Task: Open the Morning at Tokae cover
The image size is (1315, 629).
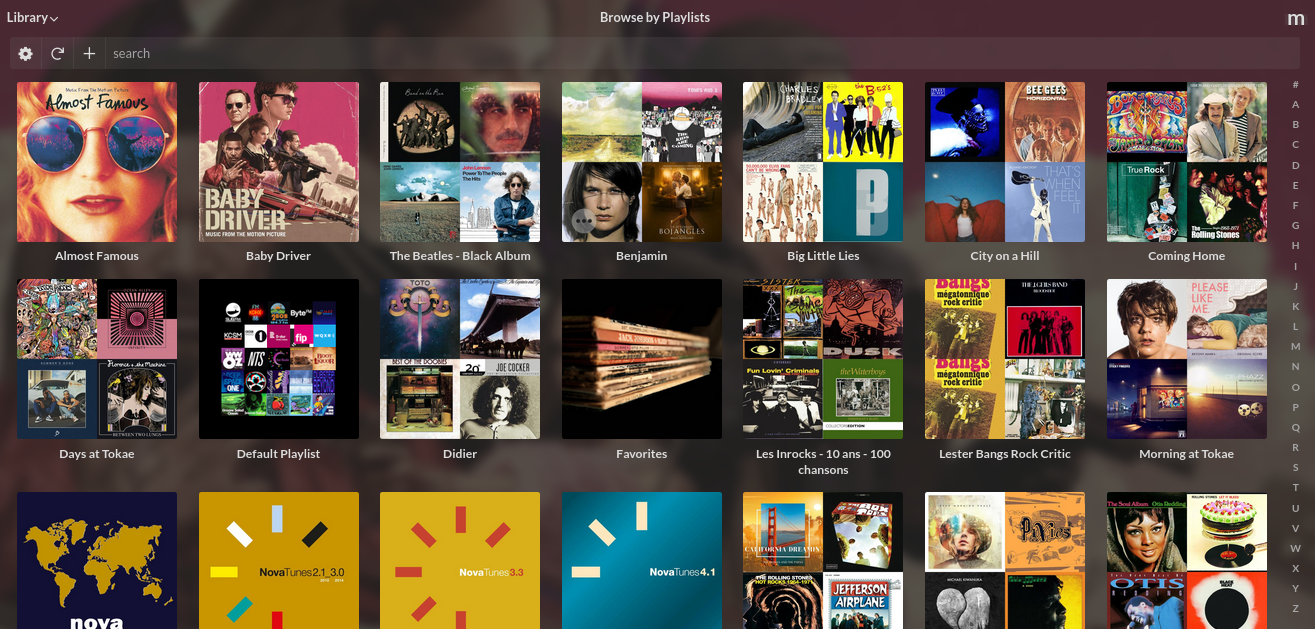Action: 1187,359
